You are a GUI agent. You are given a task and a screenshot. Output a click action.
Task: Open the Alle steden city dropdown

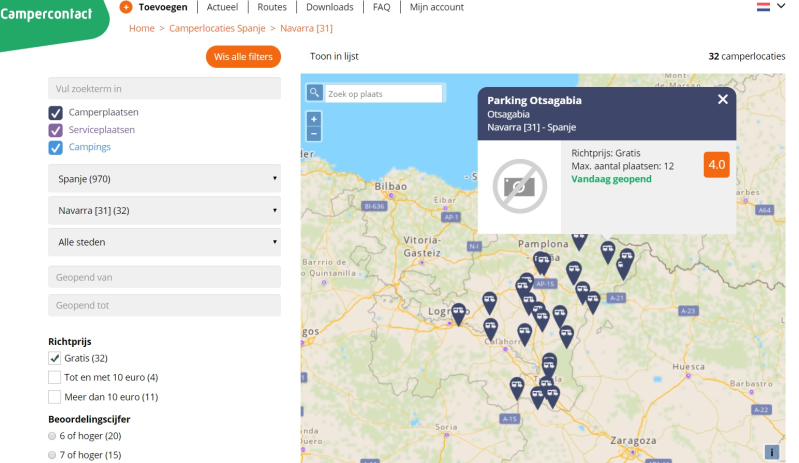pos(164,242)
